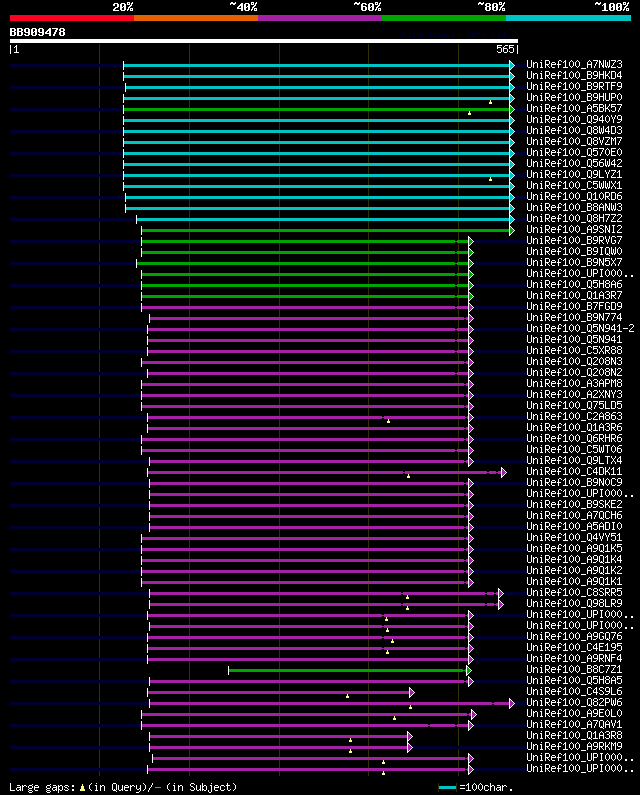The width and height of the screenshot is (640, 795).
Task: Click the arrowhead ending the UniRef100_Q1A3R8 bar
Action: [410, 736]
